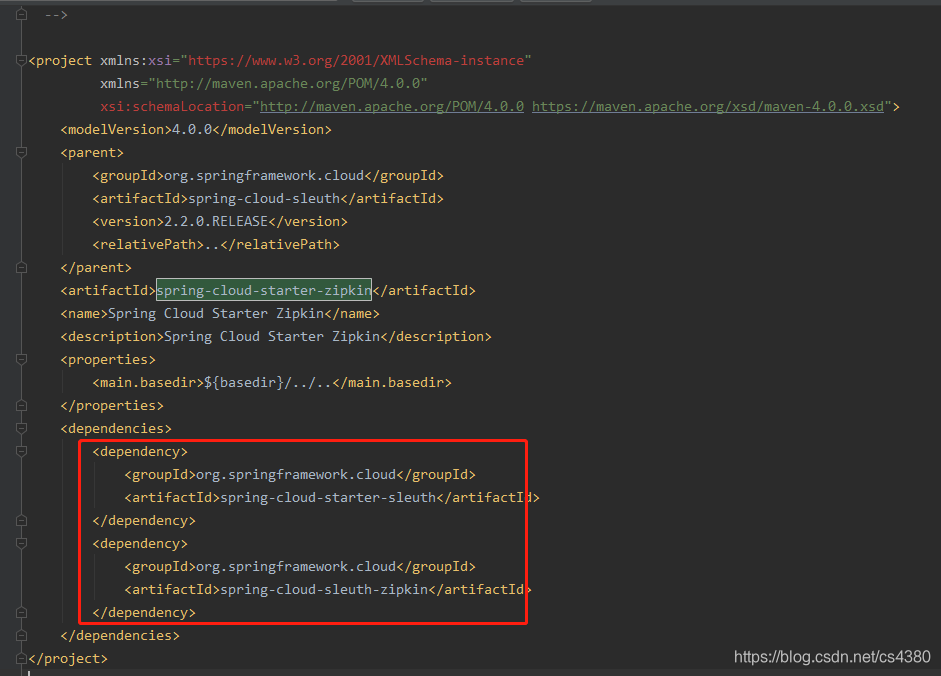Image resolution: width=941 pixels, height=676 pixels.
Task: Fold at the closing </dependencies> tag marker
Action: point(22,636)
